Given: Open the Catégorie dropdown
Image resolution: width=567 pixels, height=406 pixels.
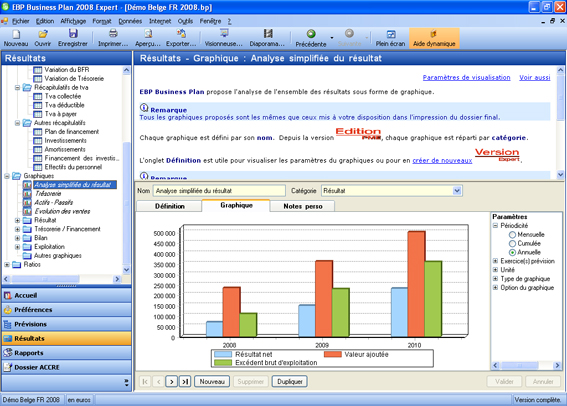Looking at the screenshot, I should (x=457, y=191).
